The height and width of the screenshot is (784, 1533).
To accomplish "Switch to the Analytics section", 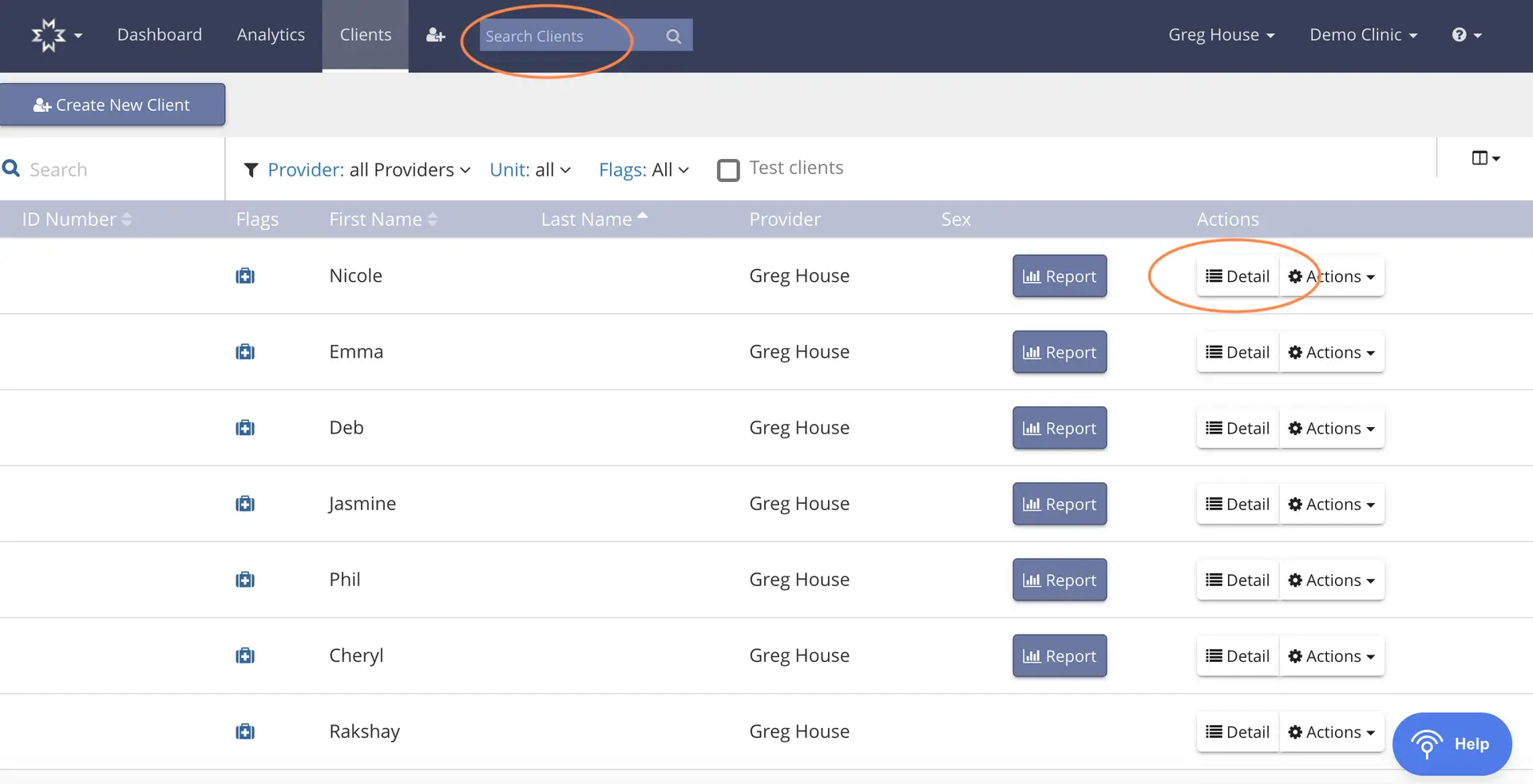I will [270, 34].
